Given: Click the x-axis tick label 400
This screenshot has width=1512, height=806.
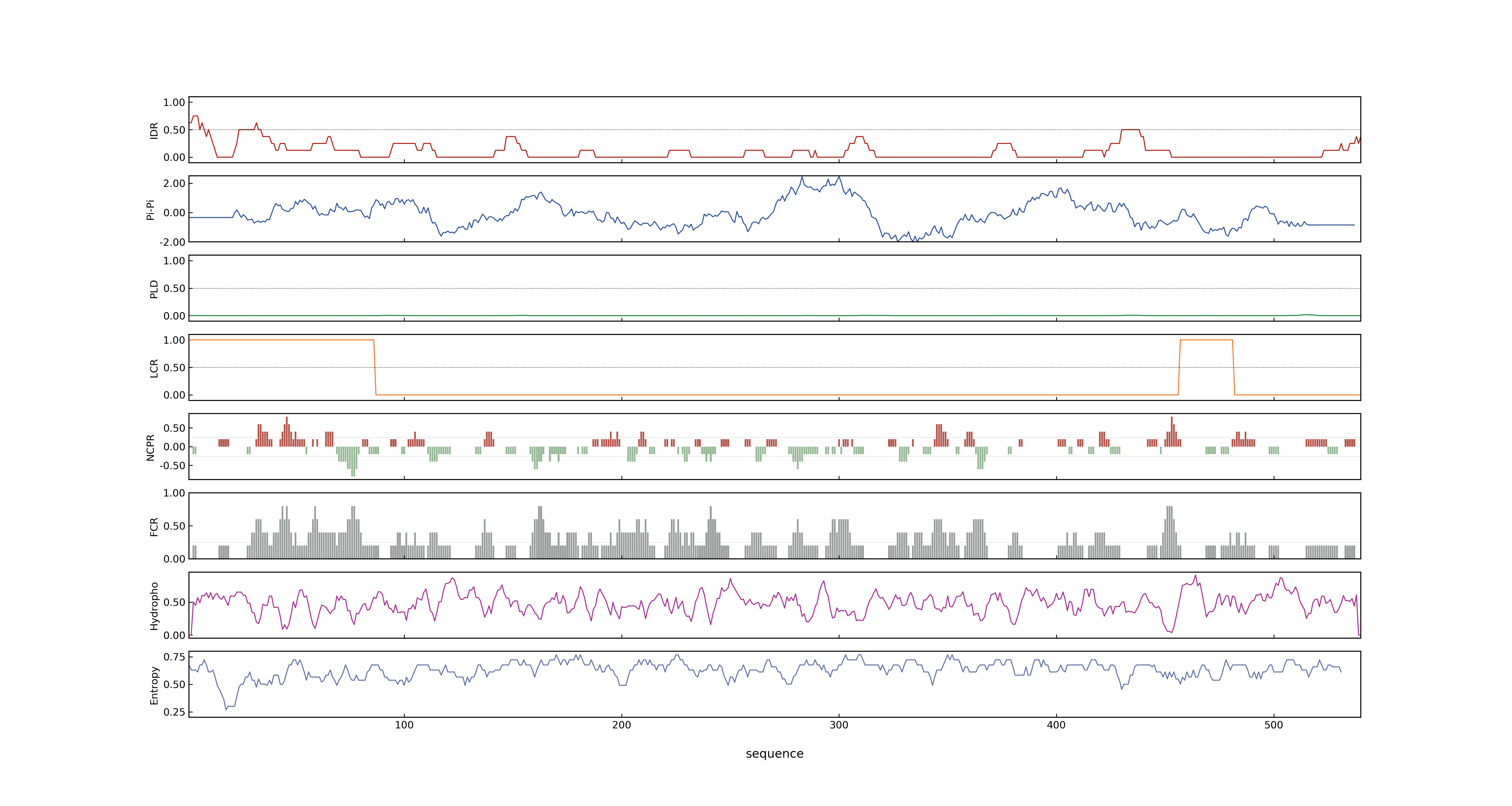Looking at the screenshot, I should click(x=1056, y=725).
